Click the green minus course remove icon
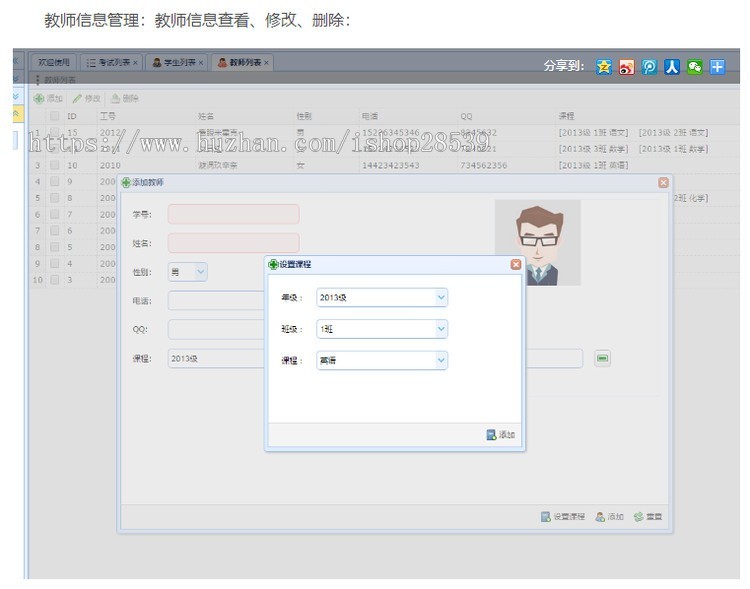Screen dimensions: 750x589 coord(603,358)
